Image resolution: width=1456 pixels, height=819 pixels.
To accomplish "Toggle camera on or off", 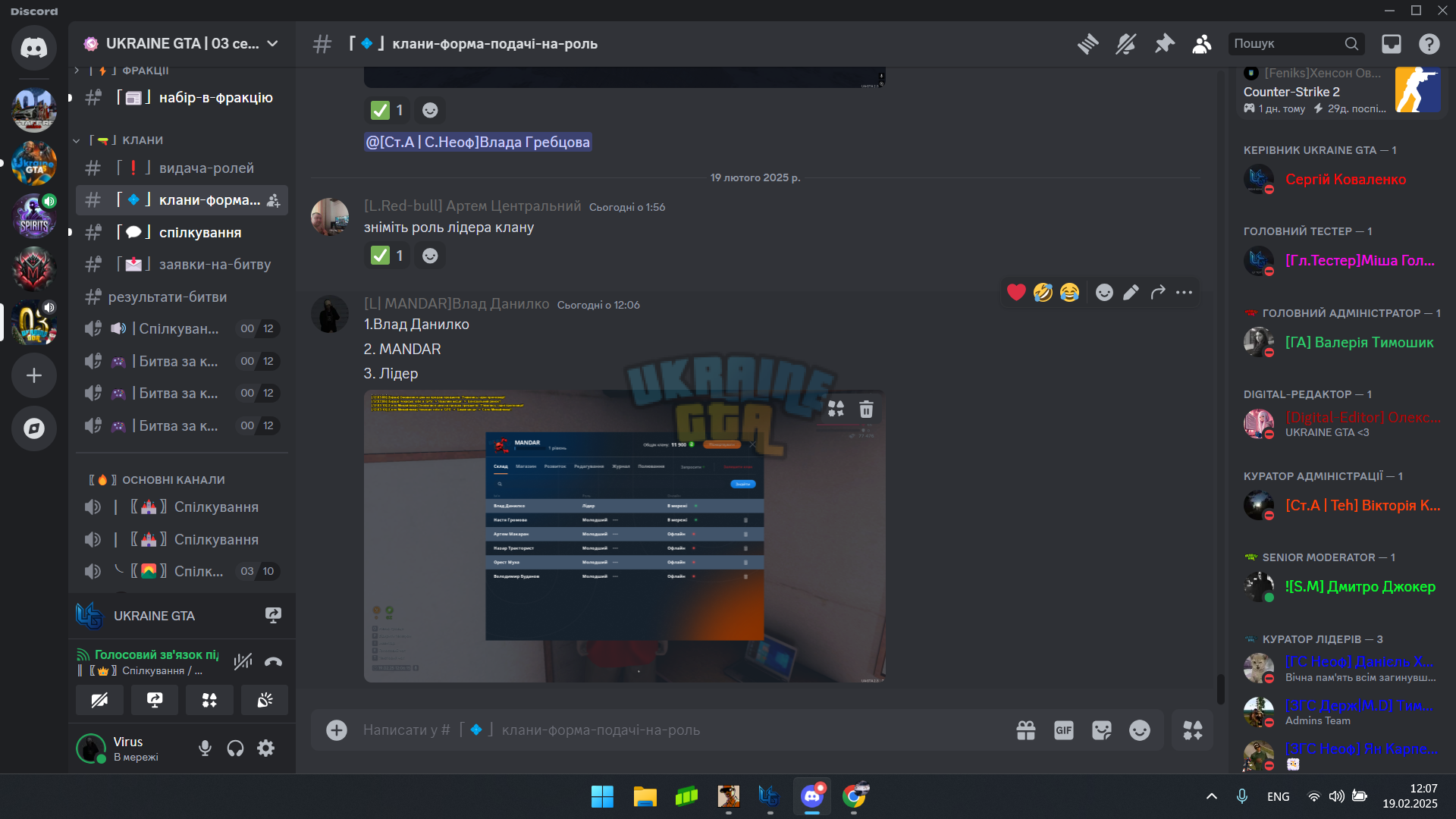I will point(99,700).
